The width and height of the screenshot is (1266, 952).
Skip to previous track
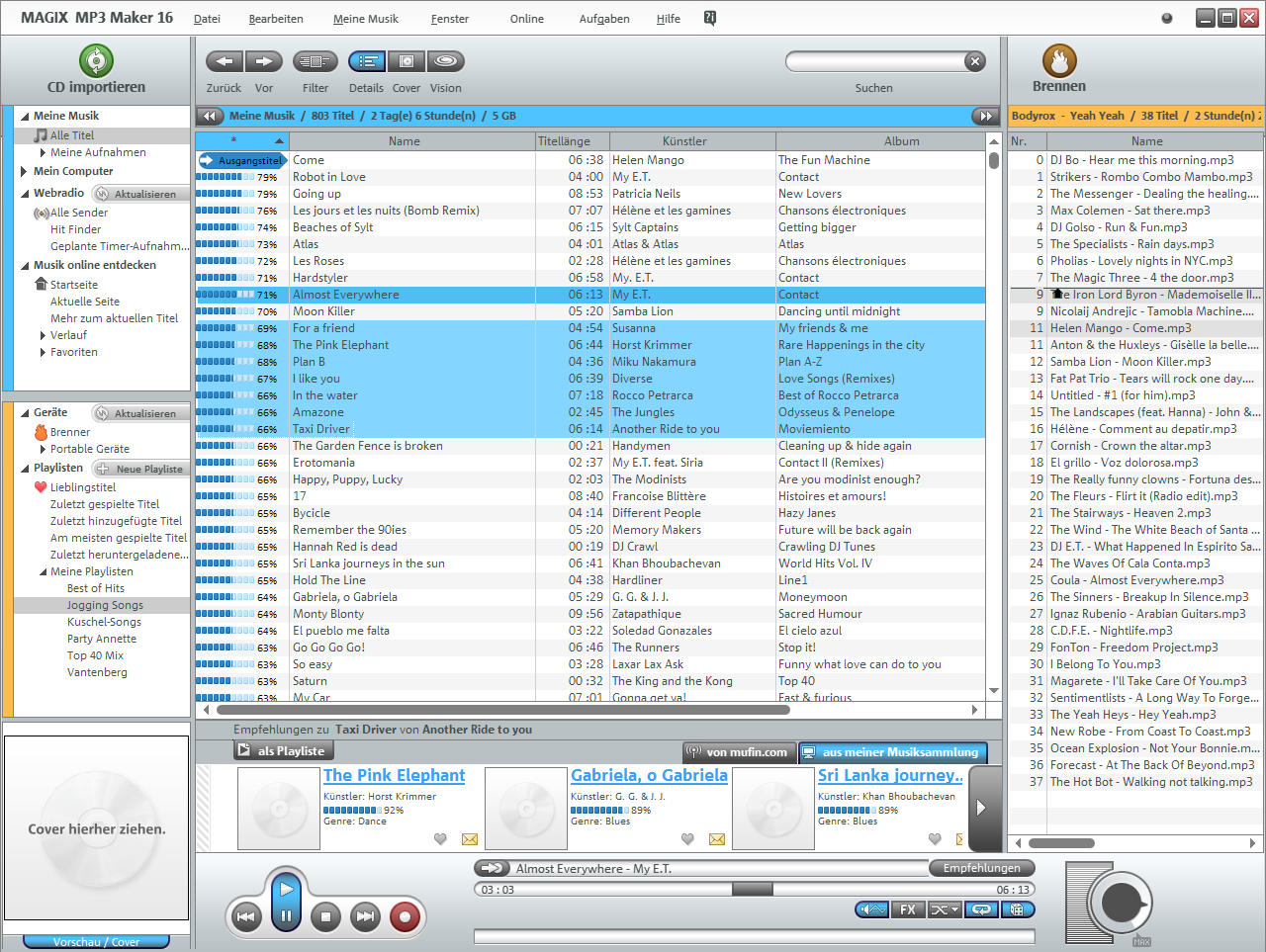click(246, 916)
